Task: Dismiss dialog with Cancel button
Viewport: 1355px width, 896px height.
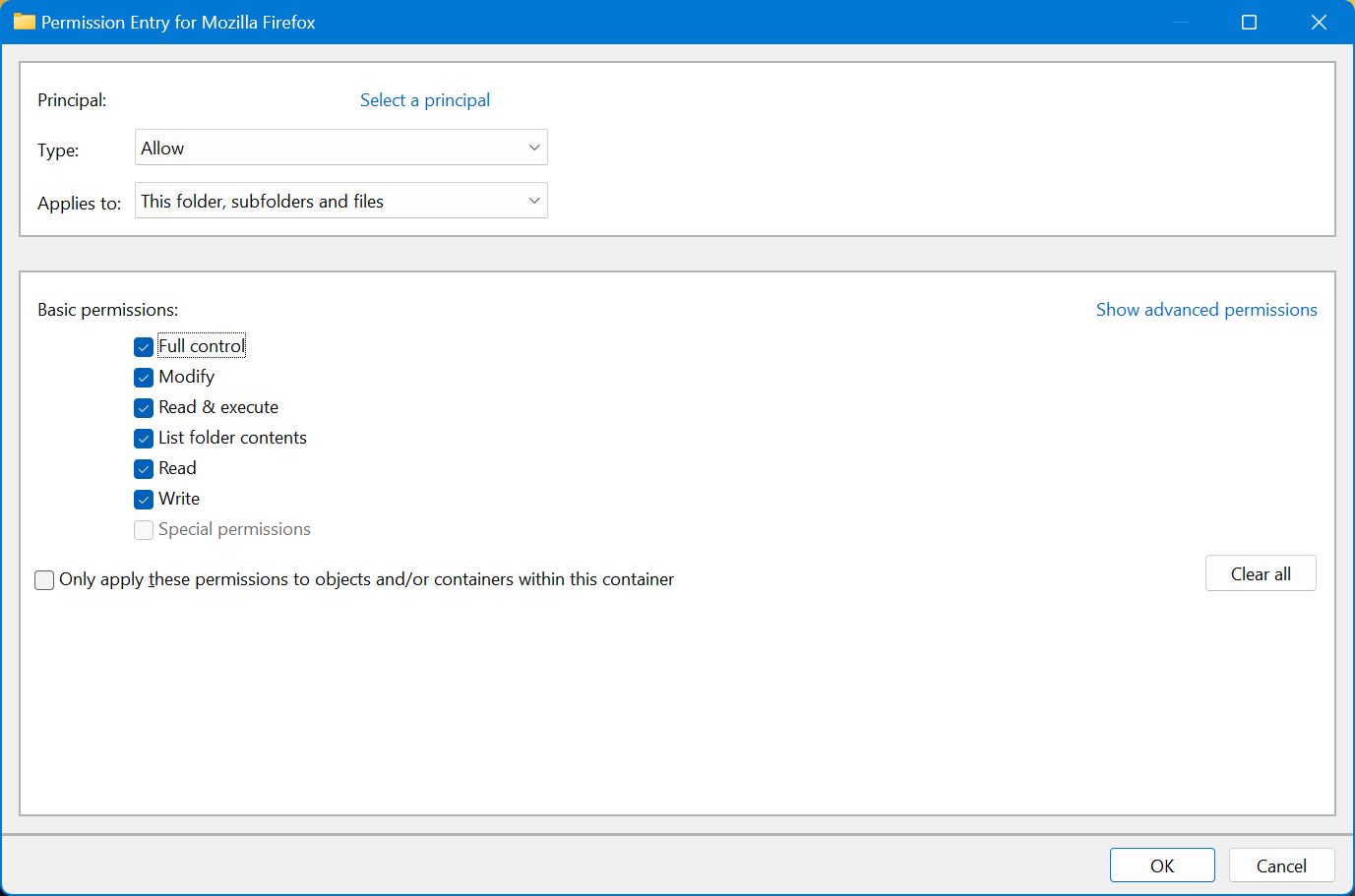Action: (1281, 866)
